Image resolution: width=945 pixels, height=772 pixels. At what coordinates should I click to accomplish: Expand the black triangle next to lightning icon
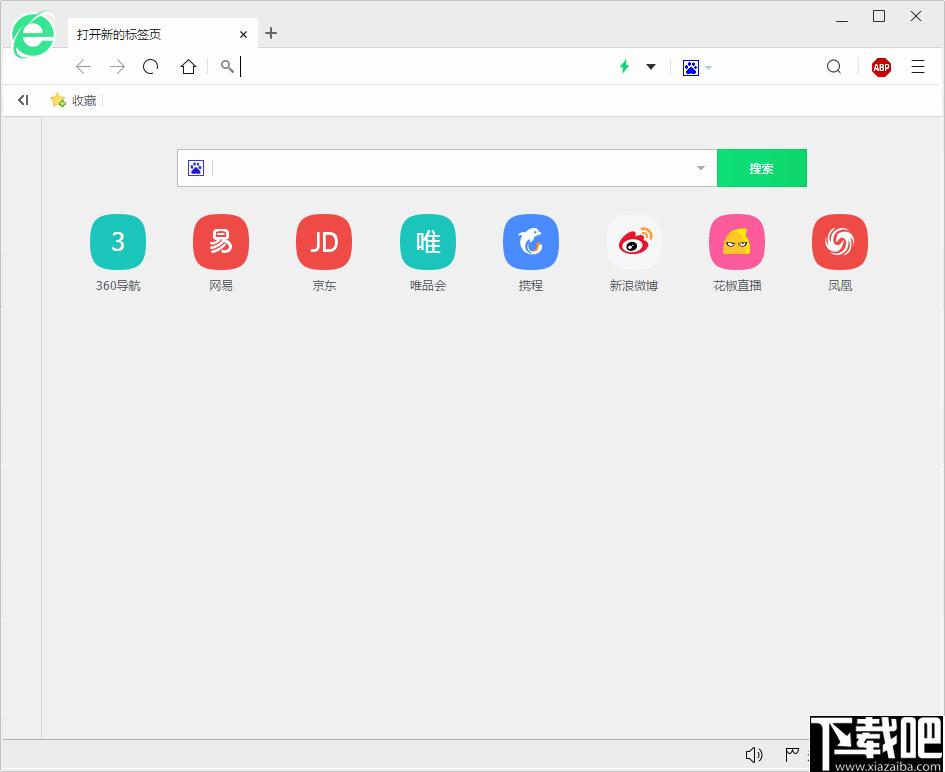point(651,66)
